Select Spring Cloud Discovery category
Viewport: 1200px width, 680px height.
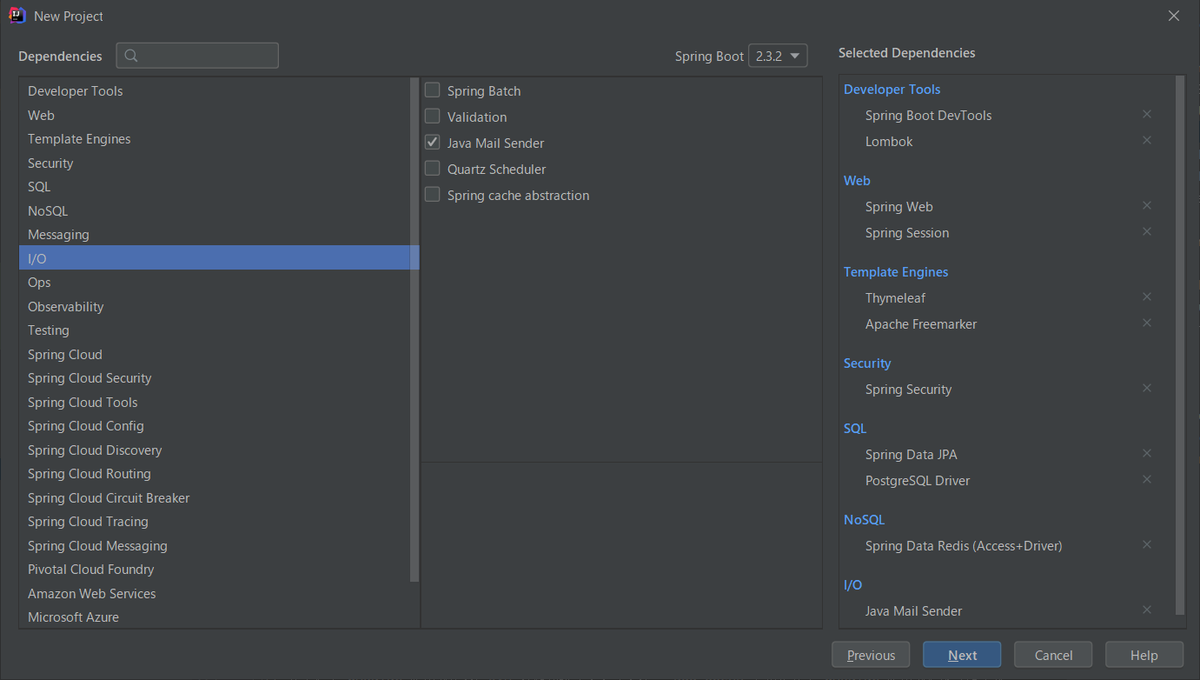214,450
